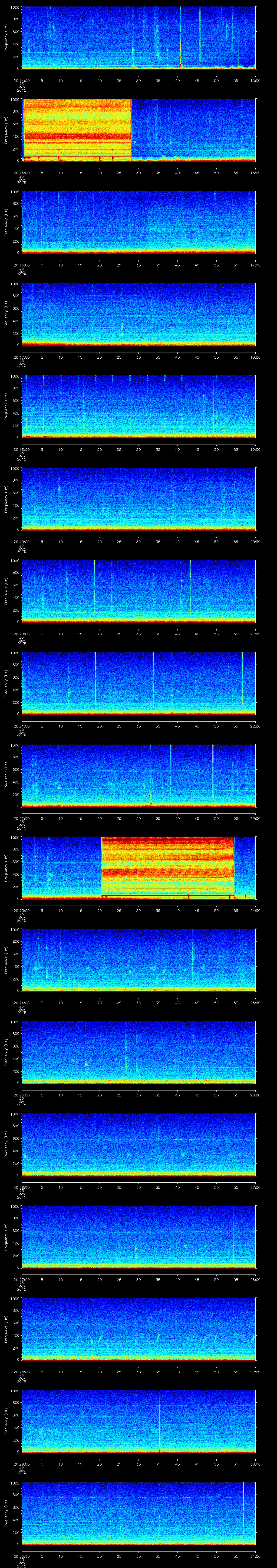The height and width of the screenshot is (1568, 277).
Task: Click the 20:23:00 start time label
Action: click(21, 910)
